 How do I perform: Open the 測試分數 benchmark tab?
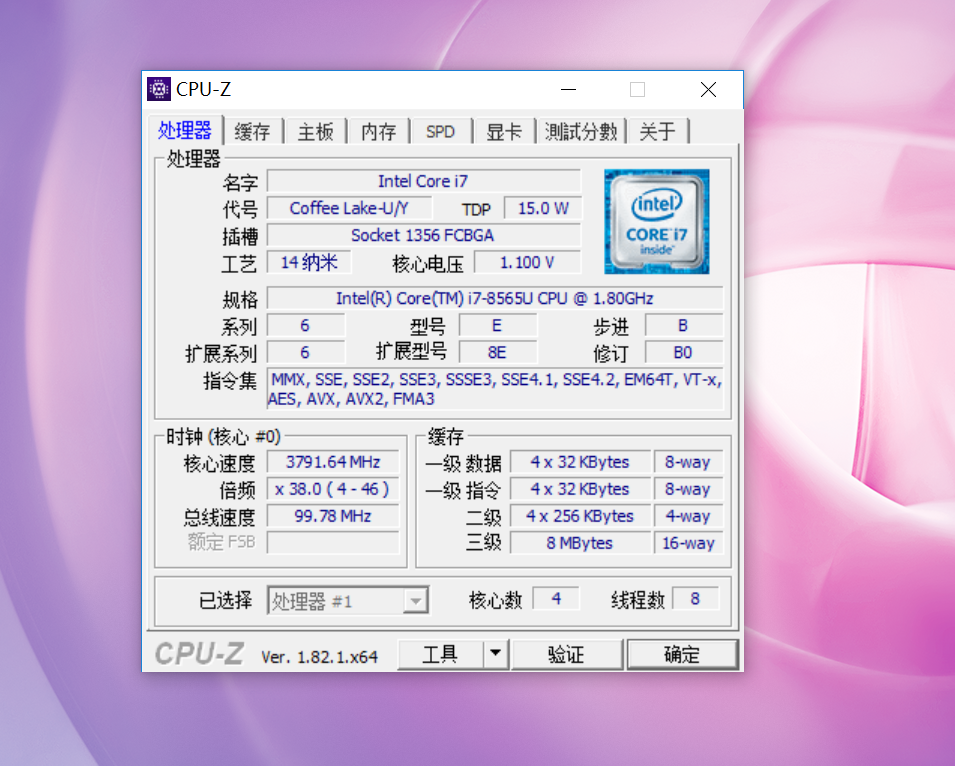click(581, 132)
